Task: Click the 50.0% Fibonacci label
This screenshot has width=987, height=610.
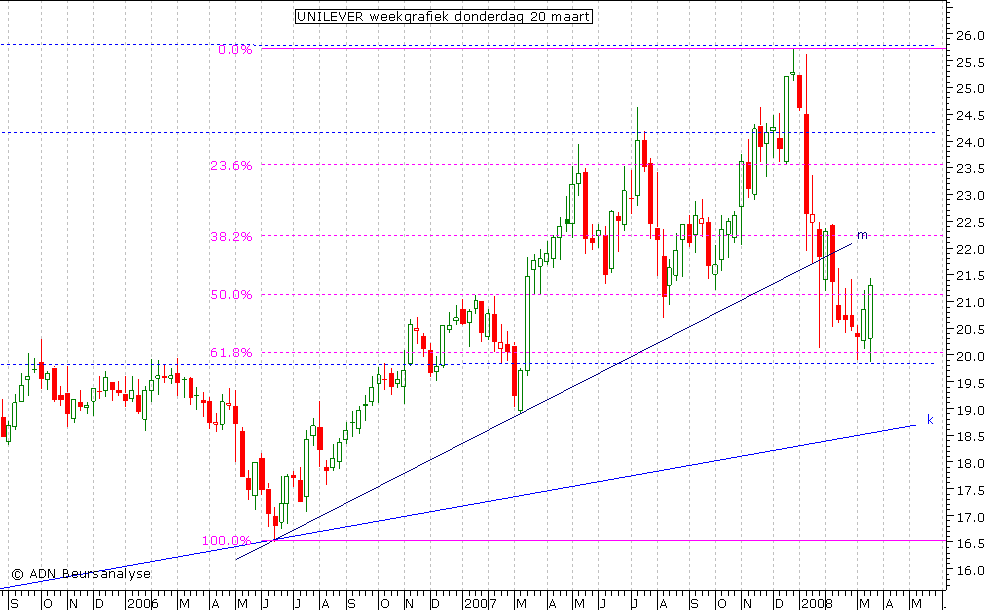Action: 231,295
